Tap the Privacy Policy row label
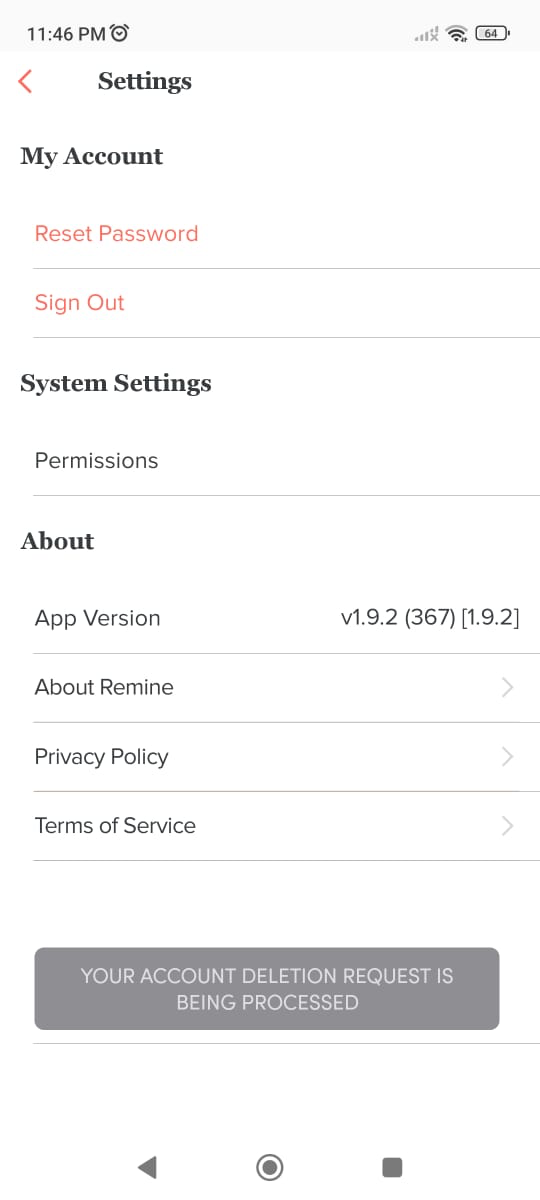Viewport: 540px width, 1200px height. [101, 757]
